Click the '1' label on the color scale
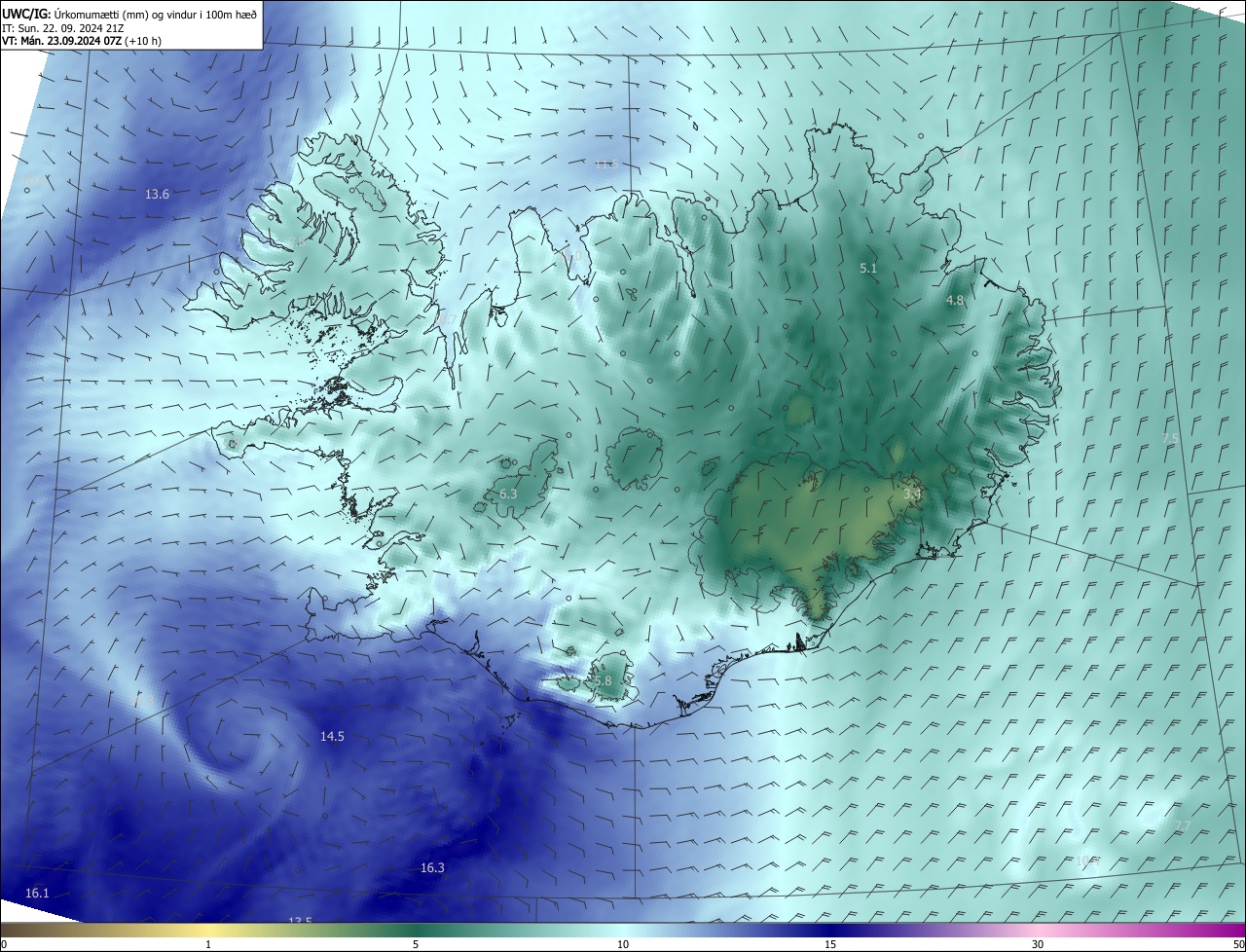Image resolution: width=1246 pixels, height=952 pixels. (208, 945)
